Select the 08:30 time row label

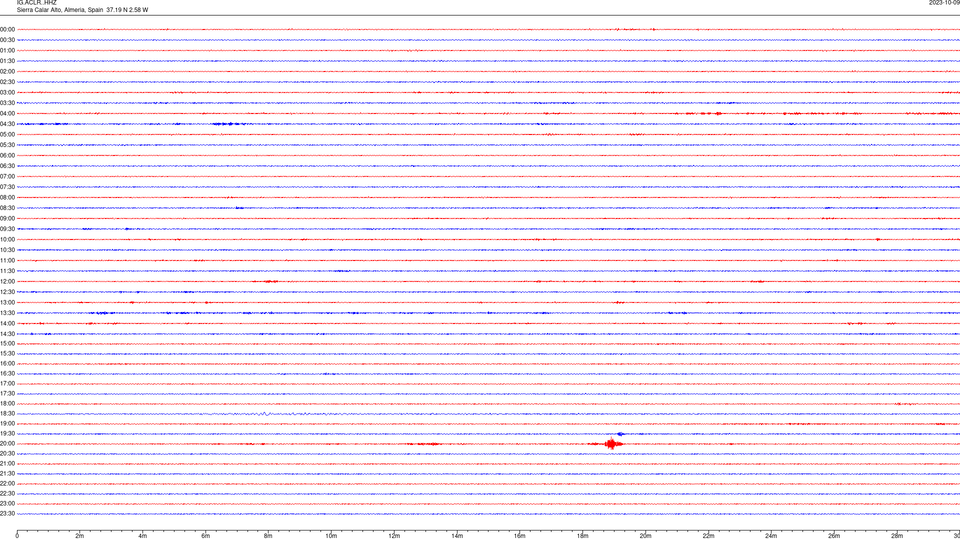pyautogui.click(x=7, y=208)
